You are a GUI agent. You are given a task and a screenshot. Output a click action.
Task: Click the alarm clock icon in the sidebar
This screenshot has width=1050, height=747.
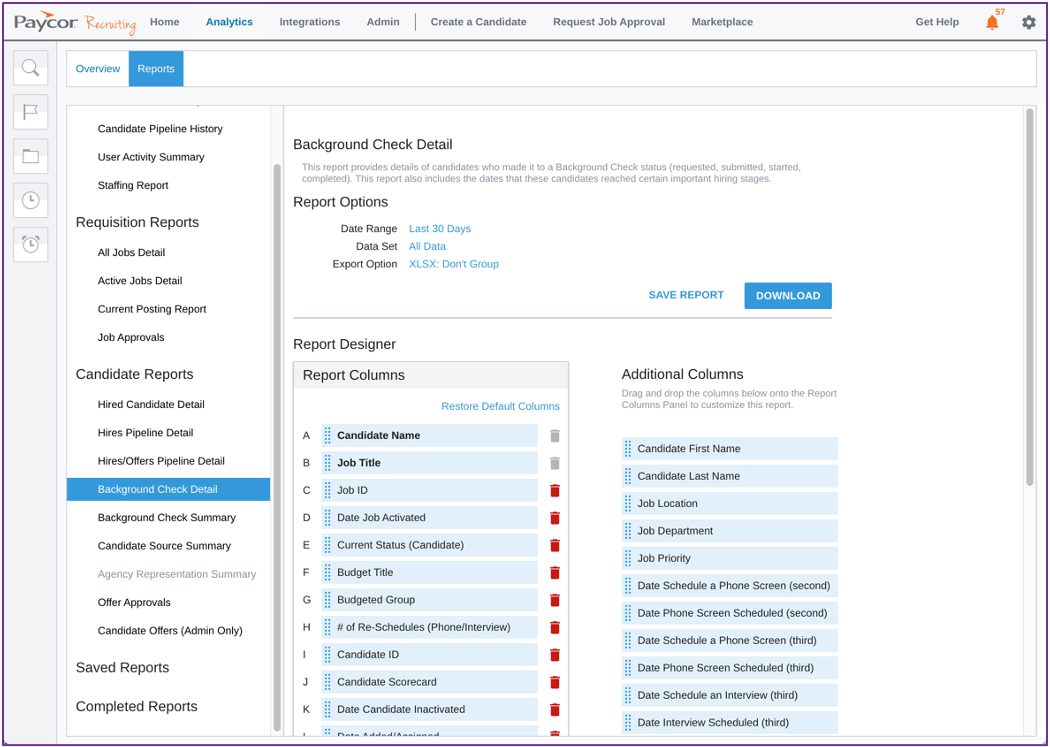coord(30,244)
